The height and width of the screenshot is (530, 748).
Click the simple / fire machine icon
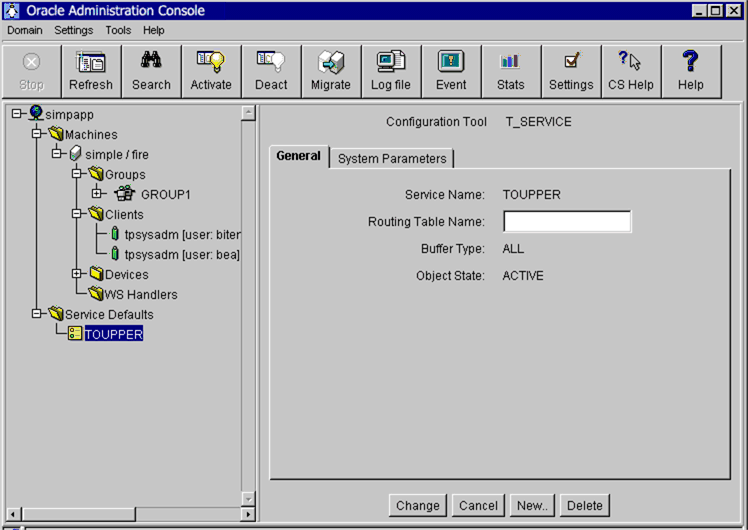(x=75, y=154)
